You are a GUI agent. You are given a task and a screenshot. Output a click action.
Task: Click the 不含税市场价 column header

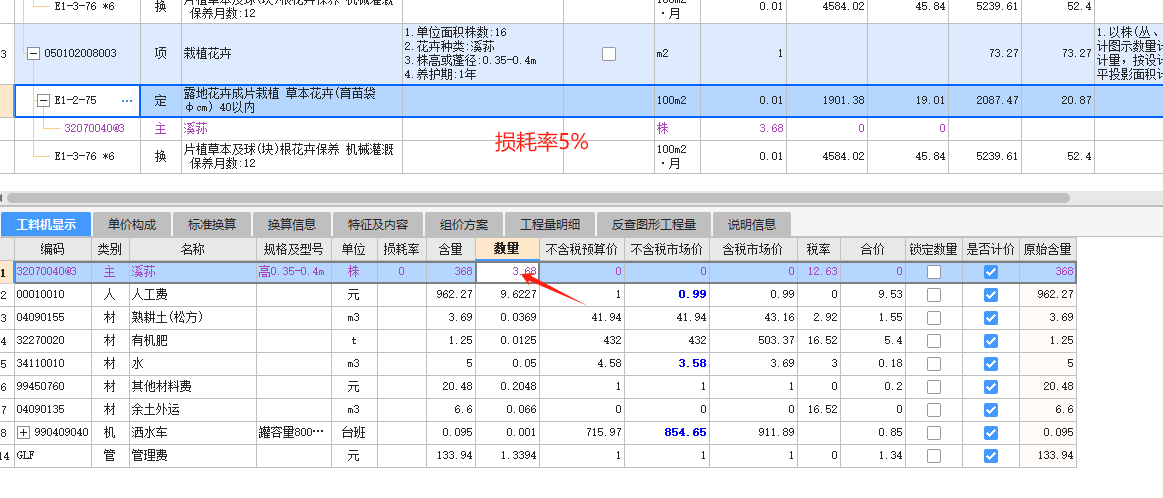(667, 249)
